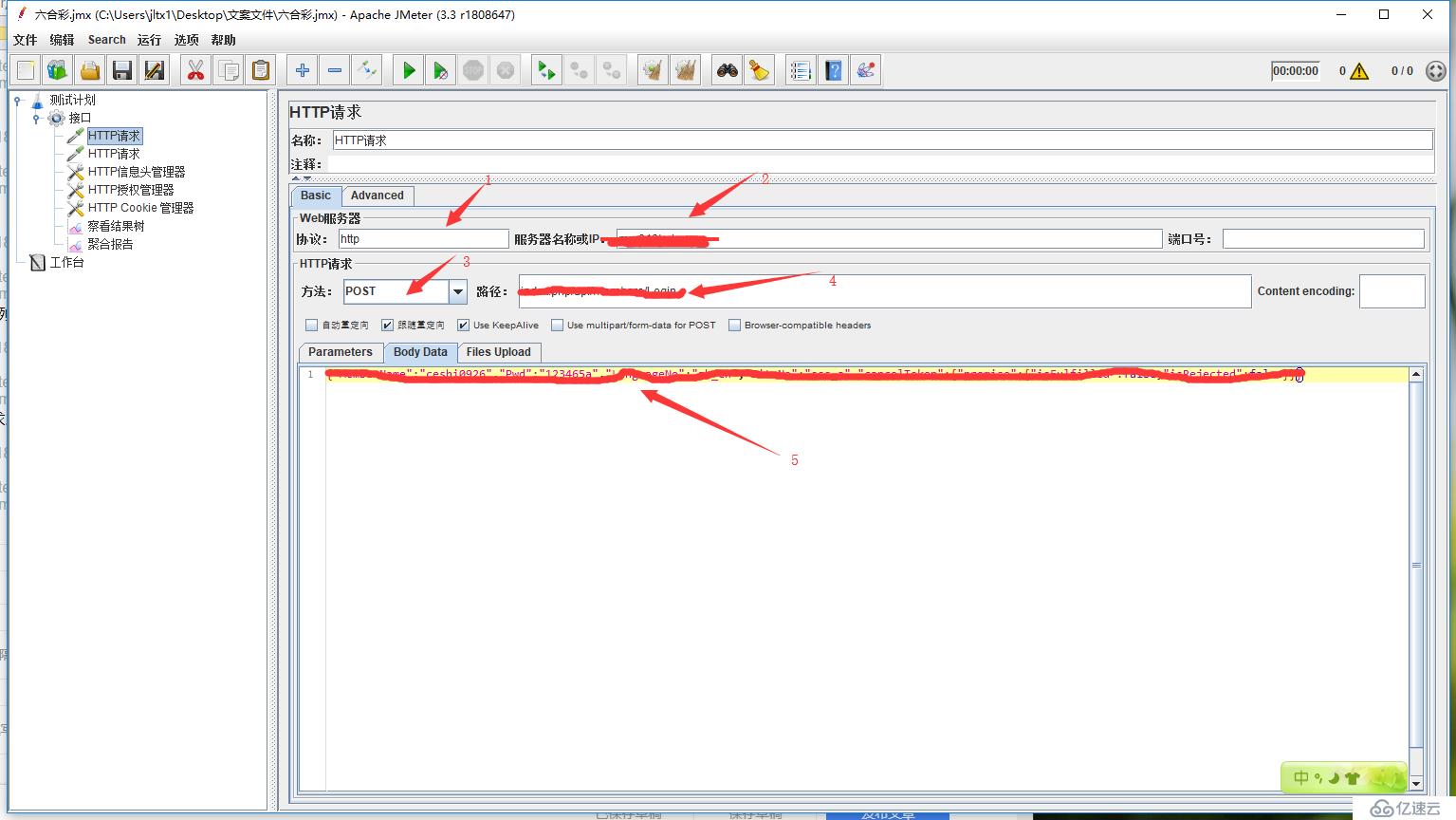Open the 聚合报告 listener
Image resolution: width=1456 pixels, height=820 pixels.
110,244
